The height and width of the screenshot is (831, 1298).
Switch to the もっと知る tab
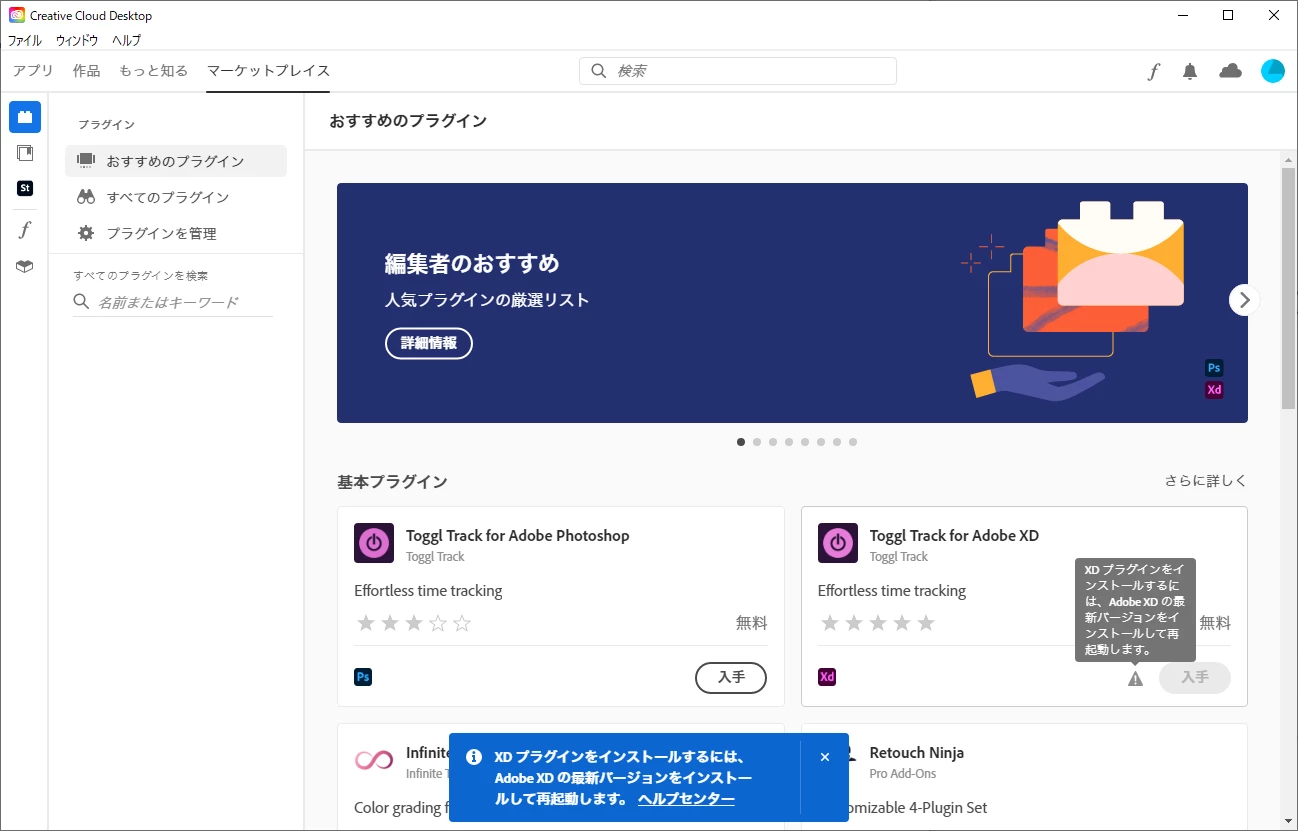click(x=153, y=71)
